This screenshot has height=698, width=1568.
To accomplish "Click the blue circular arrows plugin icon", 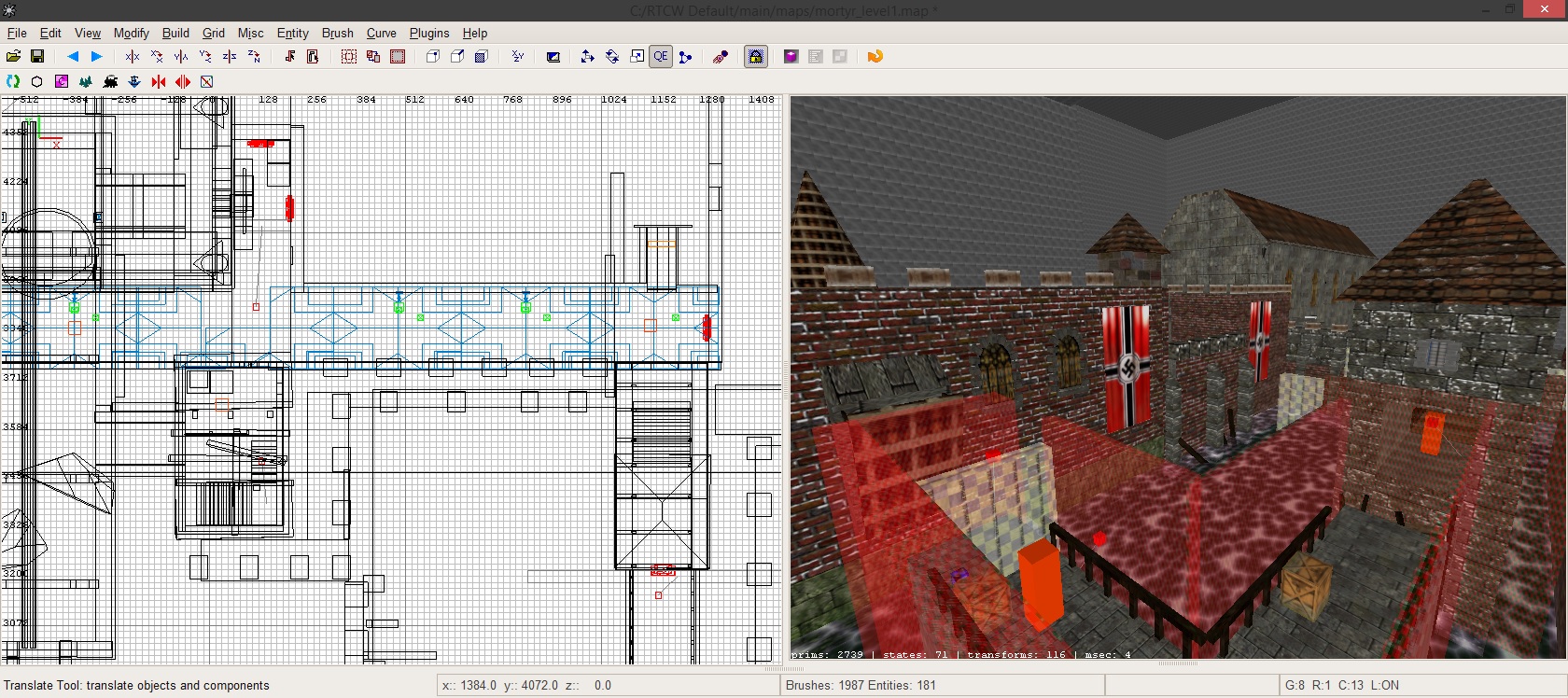I will pos(13,81).
